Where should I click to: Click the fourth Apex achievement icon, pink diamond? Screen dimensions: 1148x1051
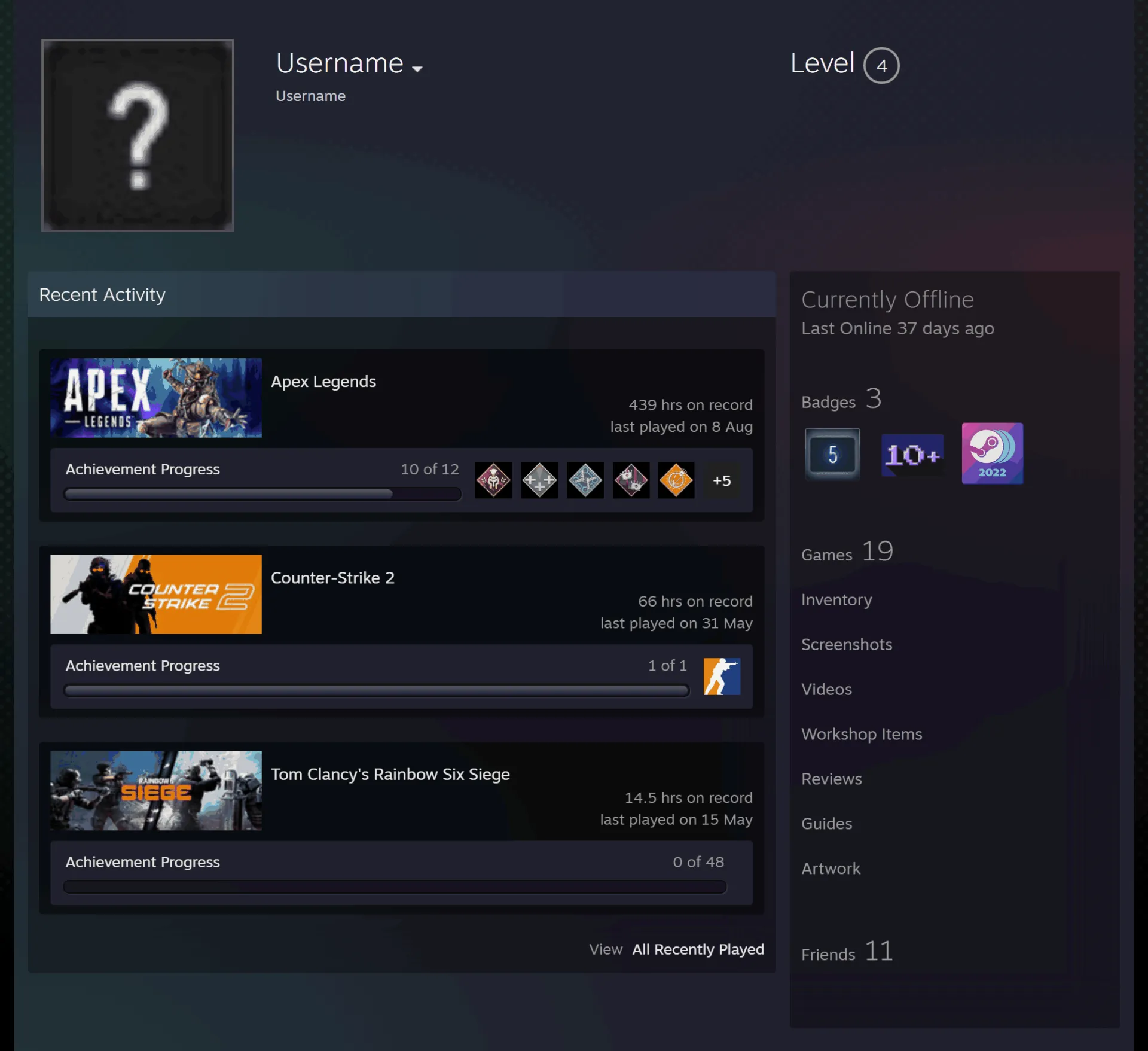point(631,480)
